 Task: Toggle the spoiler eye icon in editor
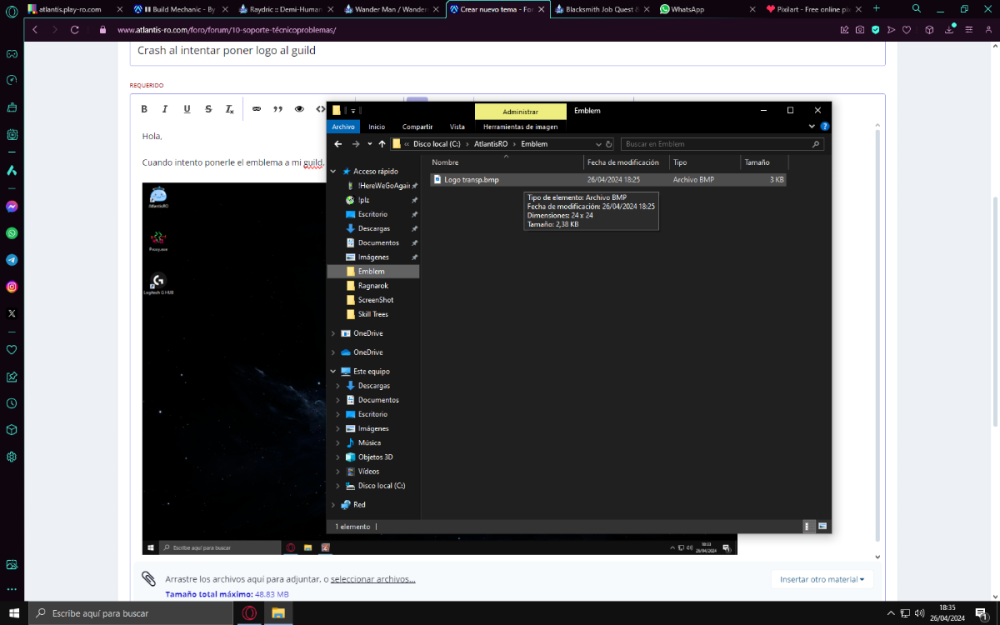coord(299,109)
